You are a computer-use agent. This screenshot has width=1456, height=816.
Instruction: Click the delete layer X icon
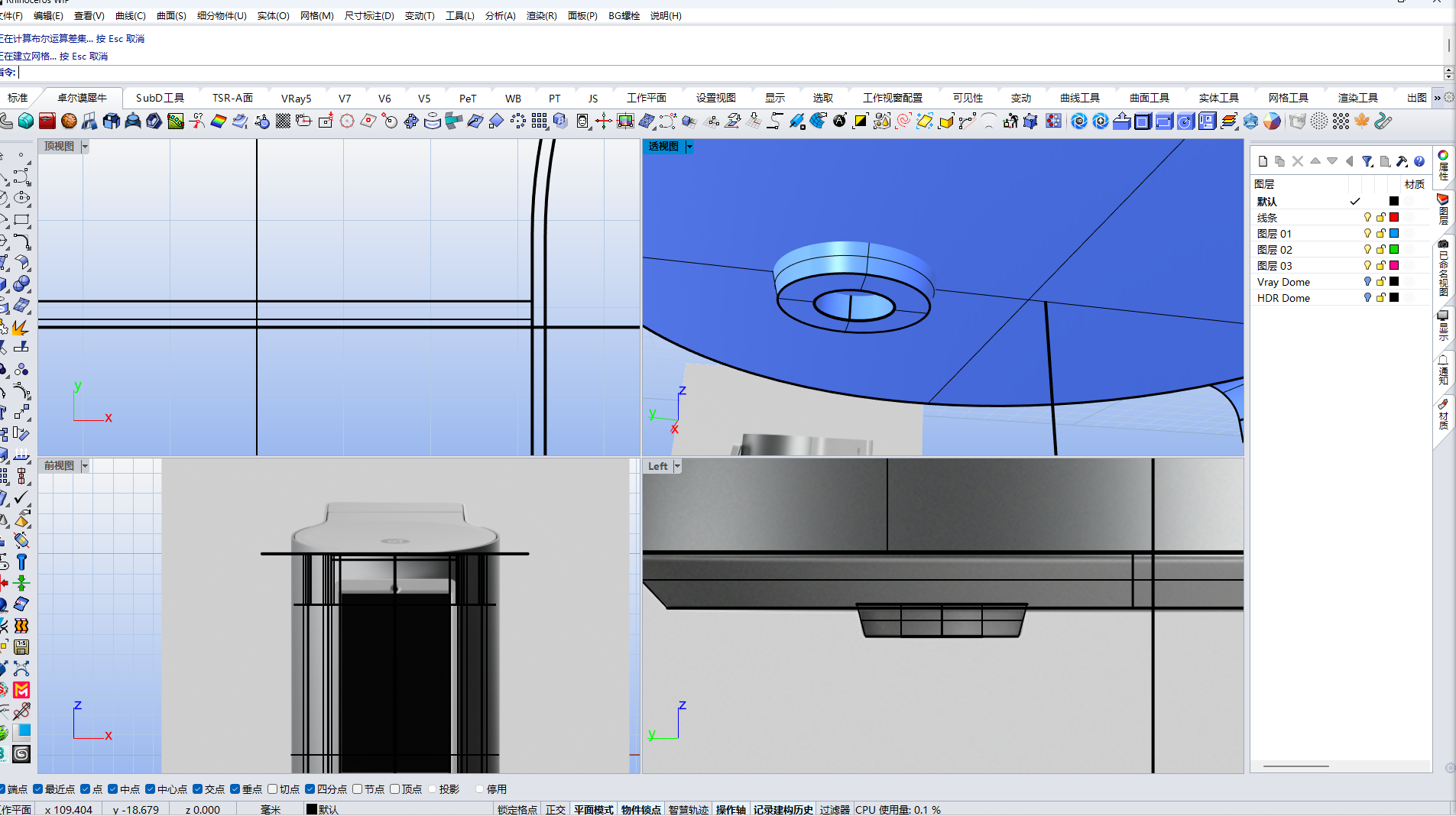point(1298,161)
